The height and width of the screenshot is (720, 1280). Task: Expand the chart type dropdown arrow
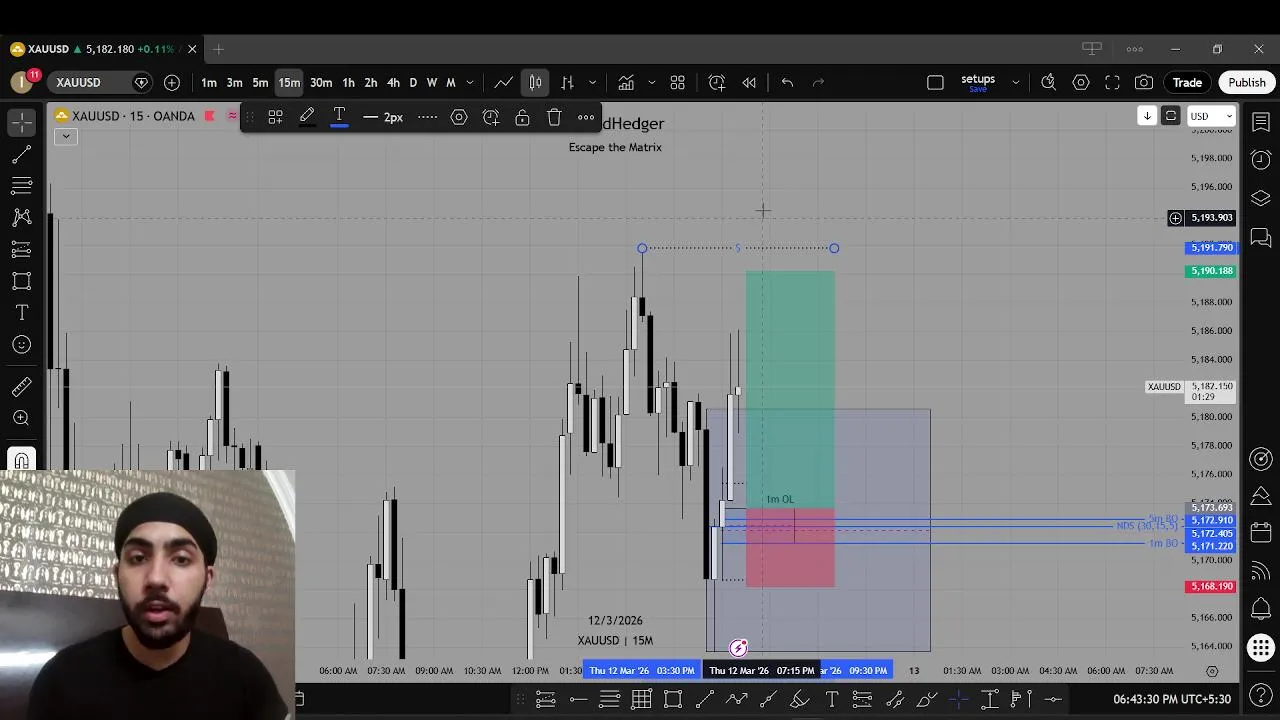click(592, 82)
